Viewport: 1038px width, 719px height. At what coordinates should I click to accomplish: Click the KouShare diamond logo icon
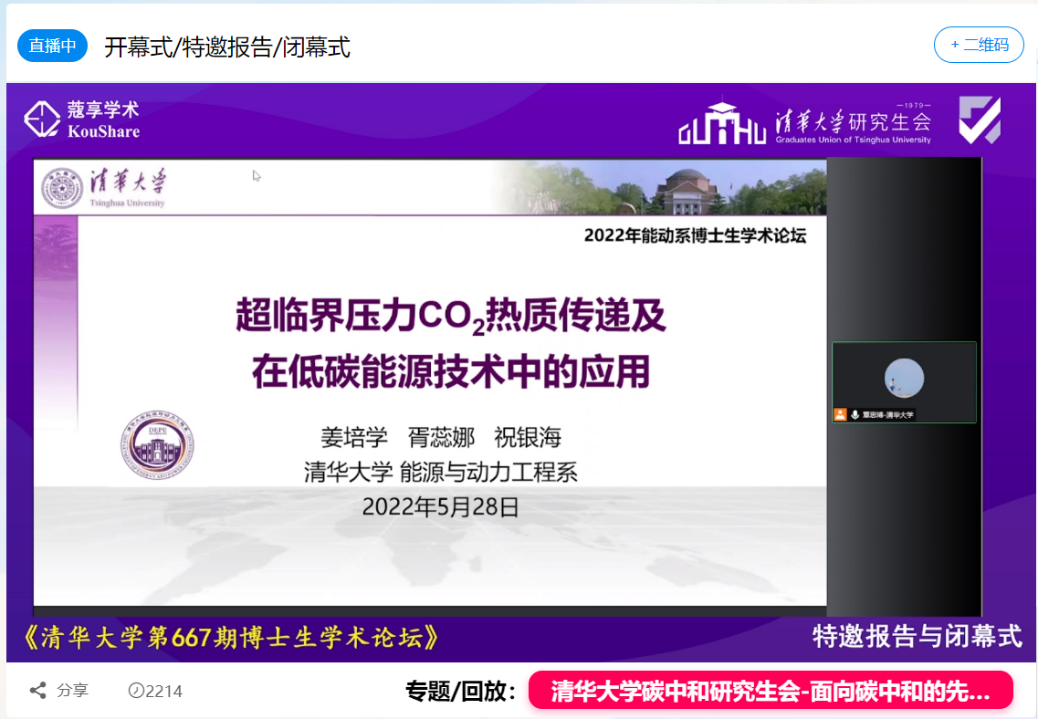[42, 119]
